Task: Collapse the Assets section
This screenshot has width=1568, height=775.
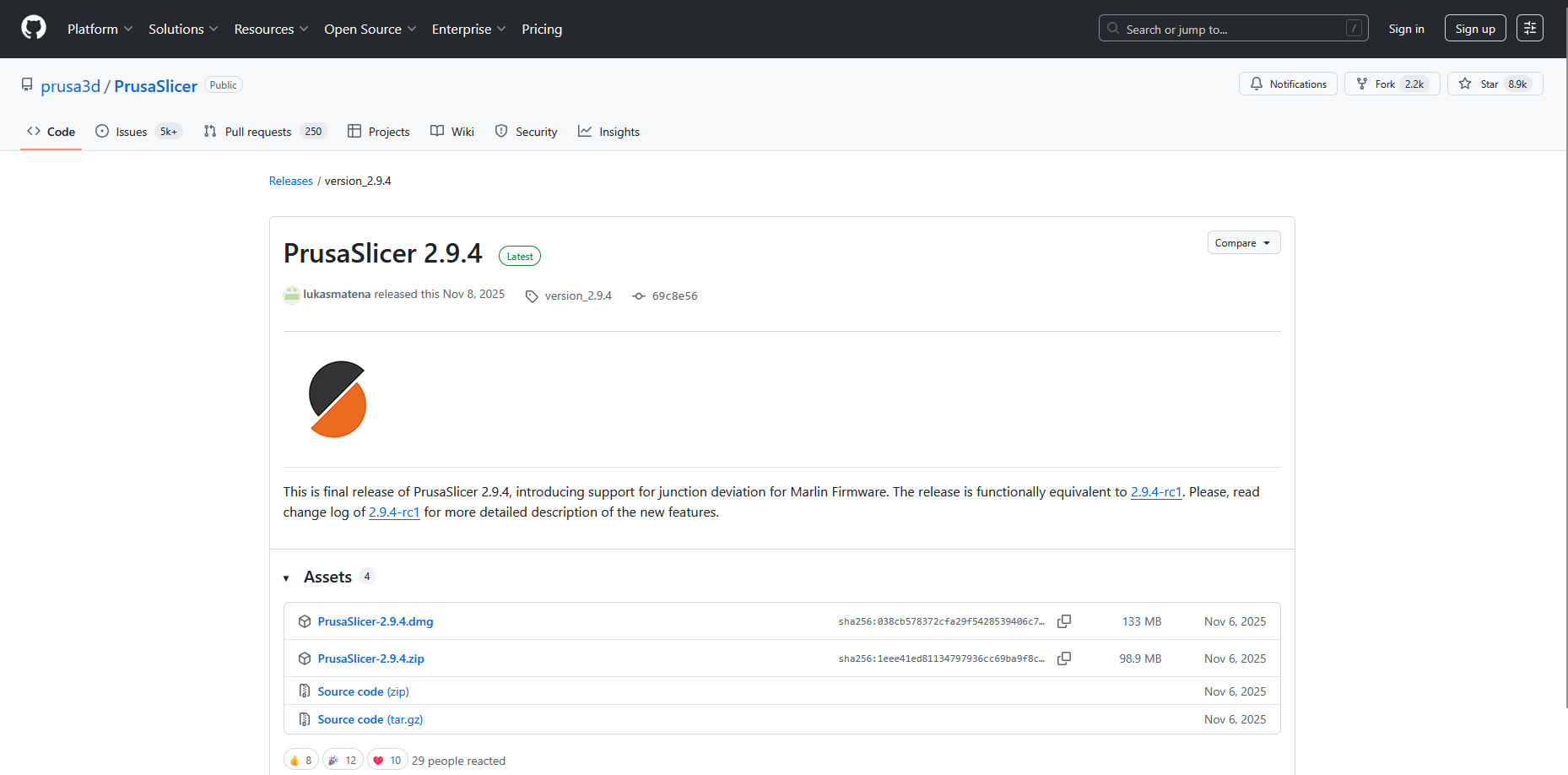Action: point(287,577)
